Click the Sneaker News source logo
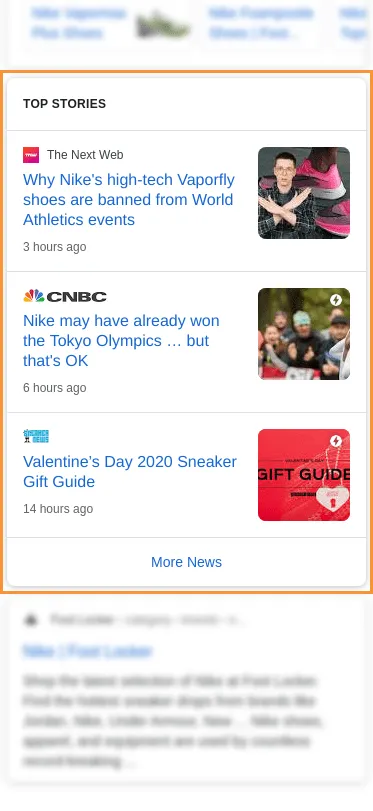 point(36,437)
